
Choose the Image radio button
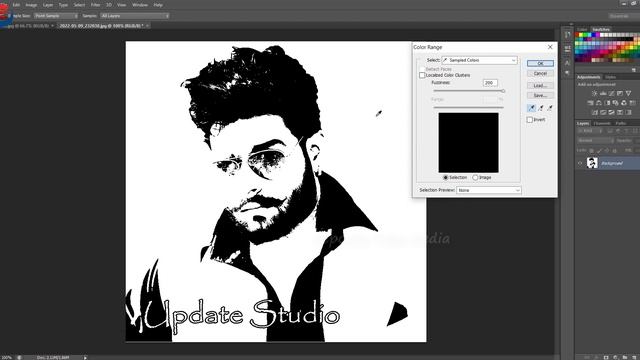pyautogui.click(x=475, y=178)
